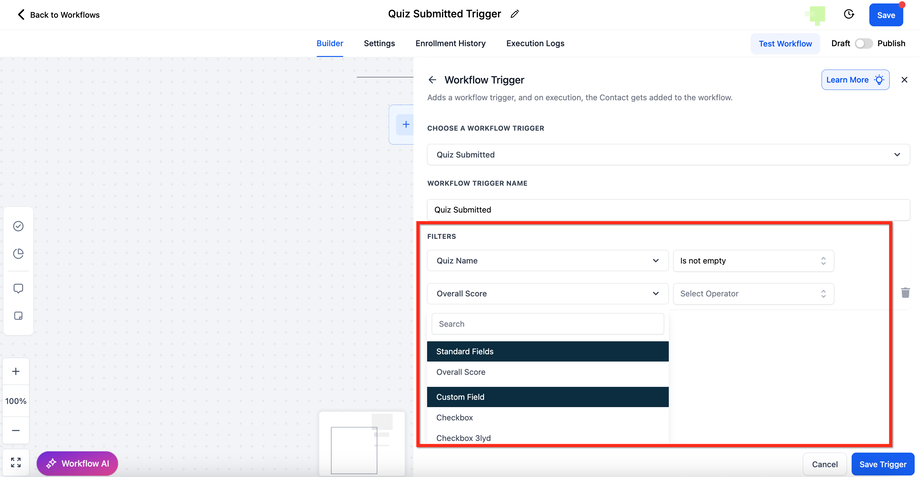Image resolution: width=920 pixels, height=477 pixels.
Task: Delete the Overall Score filter row
Action: coord(905,293)
